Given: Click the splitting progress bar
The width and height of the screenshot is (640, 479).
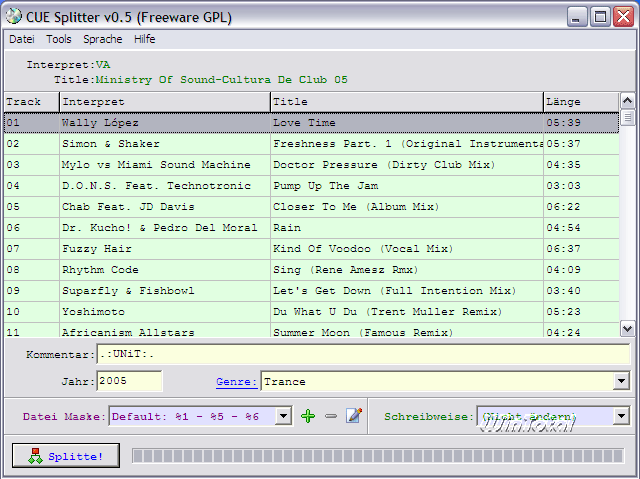Looking at the screenshot, I should (x=378, y=456).
